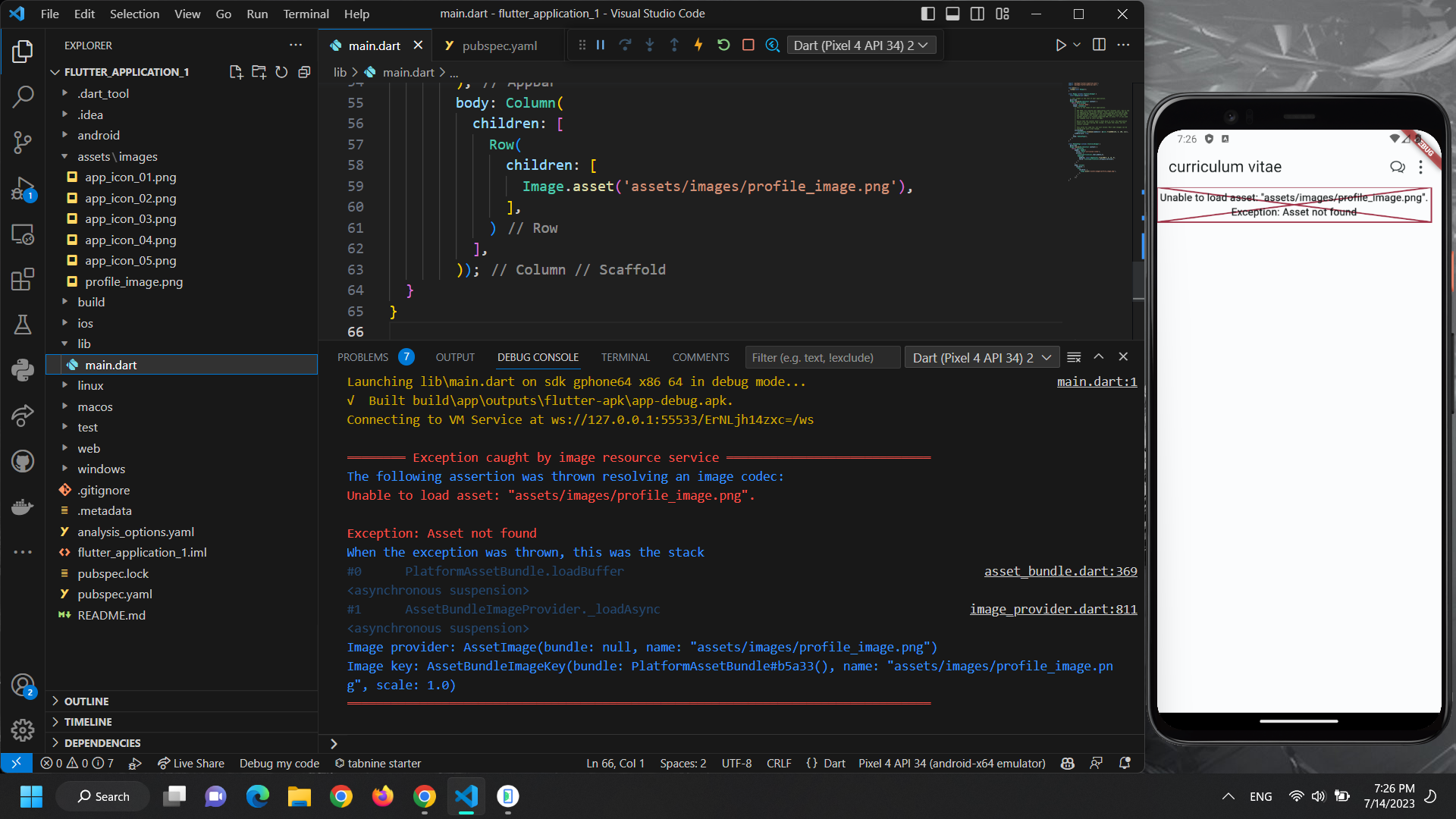Screen dimensions: 1456x819
Task: Open the Testing flask view
Action: click(x=23, y=325)
